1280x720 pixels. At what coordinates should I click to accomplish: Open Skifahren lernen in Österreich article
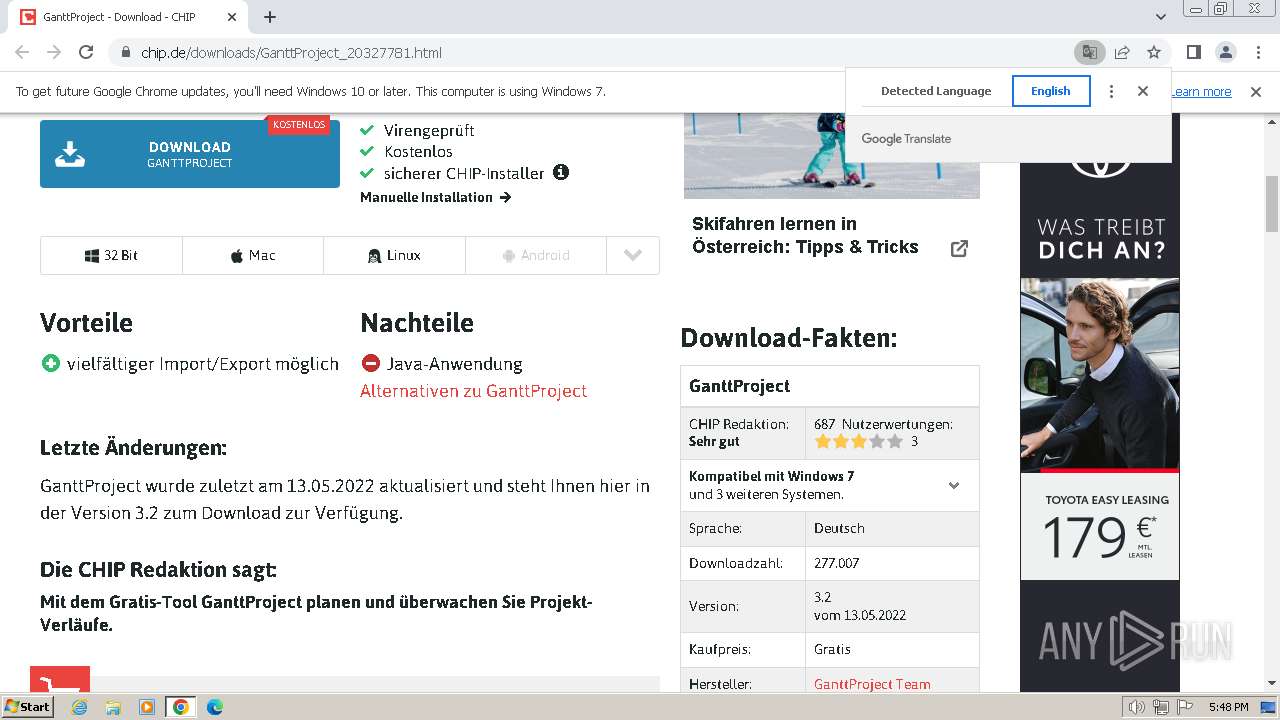point(805,235)
